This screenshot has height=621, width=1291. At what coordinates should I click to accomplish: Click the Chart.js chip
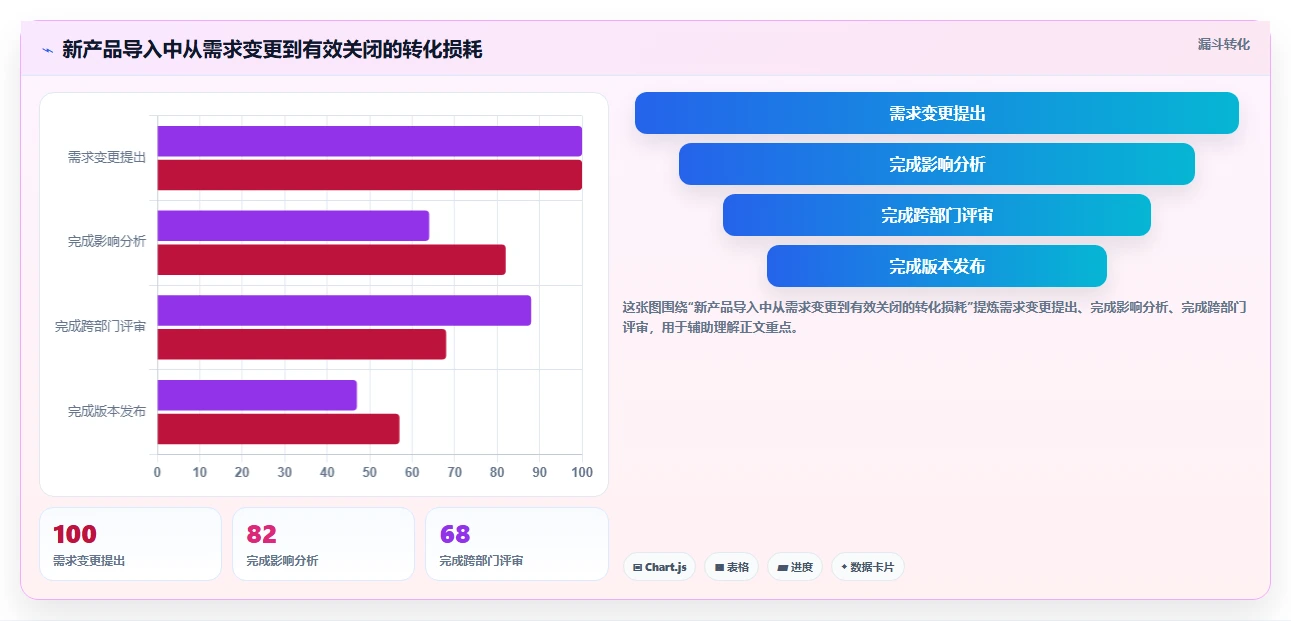click(659, 567)
